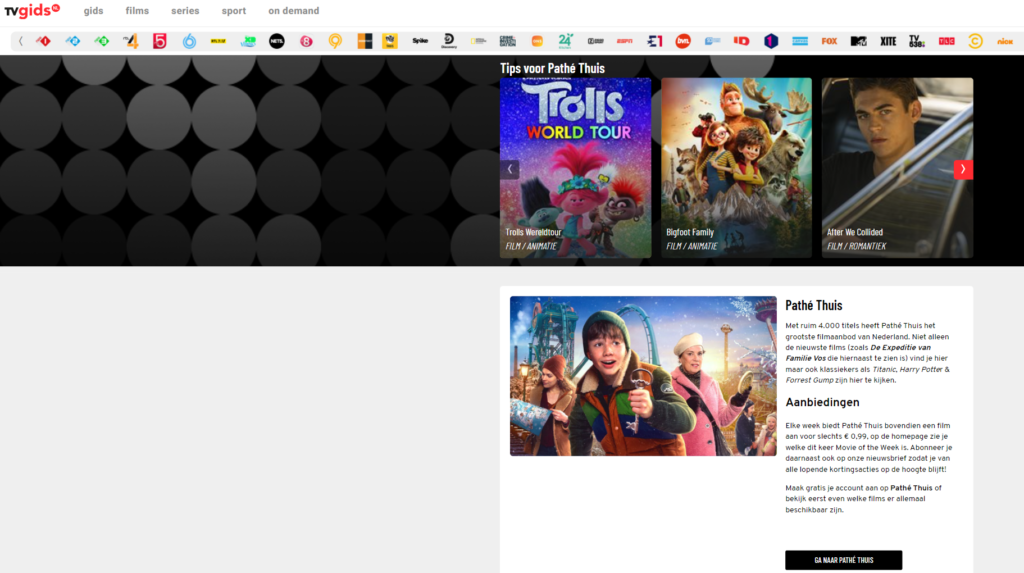Open the De Expeditie van Familie Vos image
1024x573 pixels.
coord(643,376)
